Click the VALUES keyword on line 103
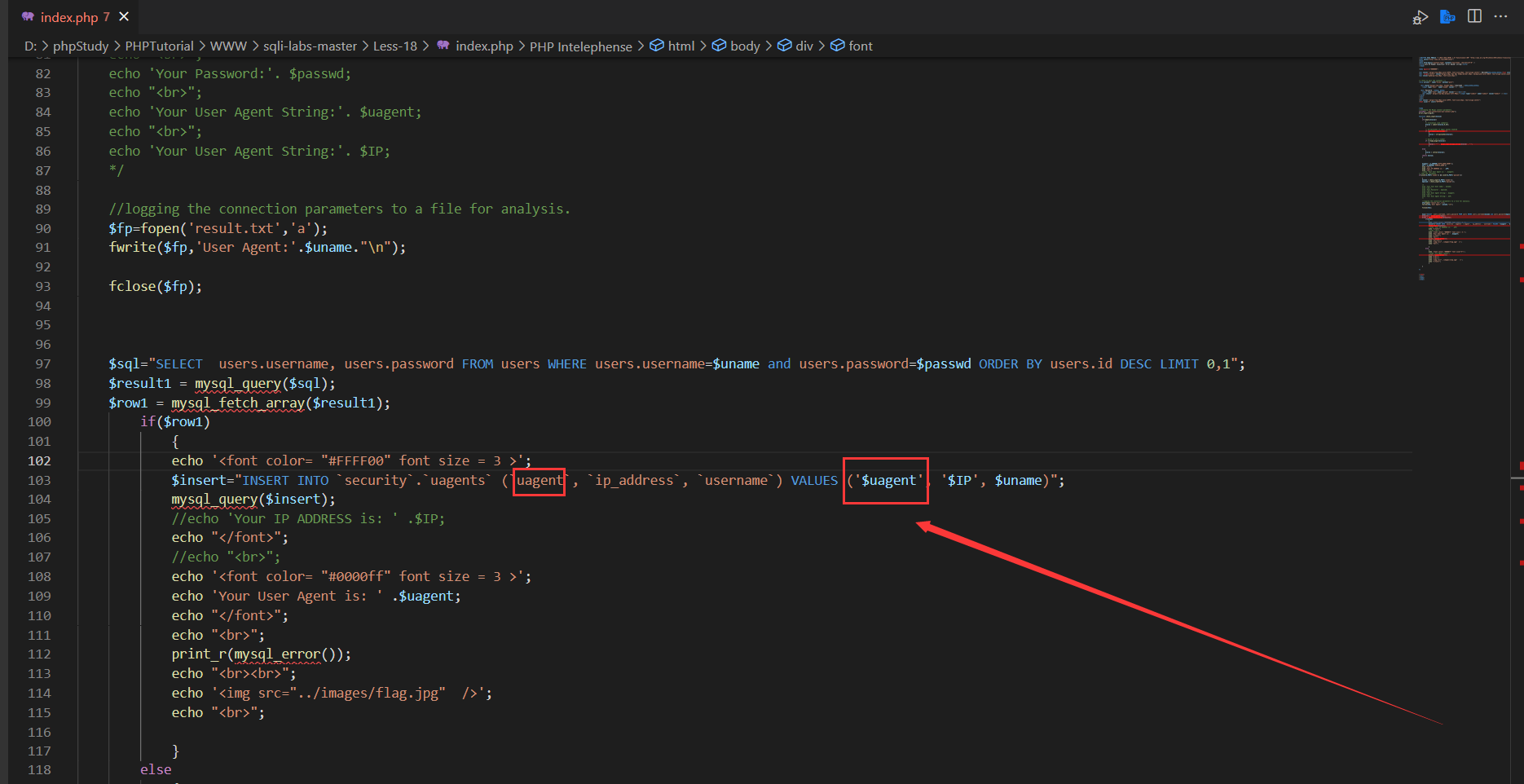 [814, 481]
